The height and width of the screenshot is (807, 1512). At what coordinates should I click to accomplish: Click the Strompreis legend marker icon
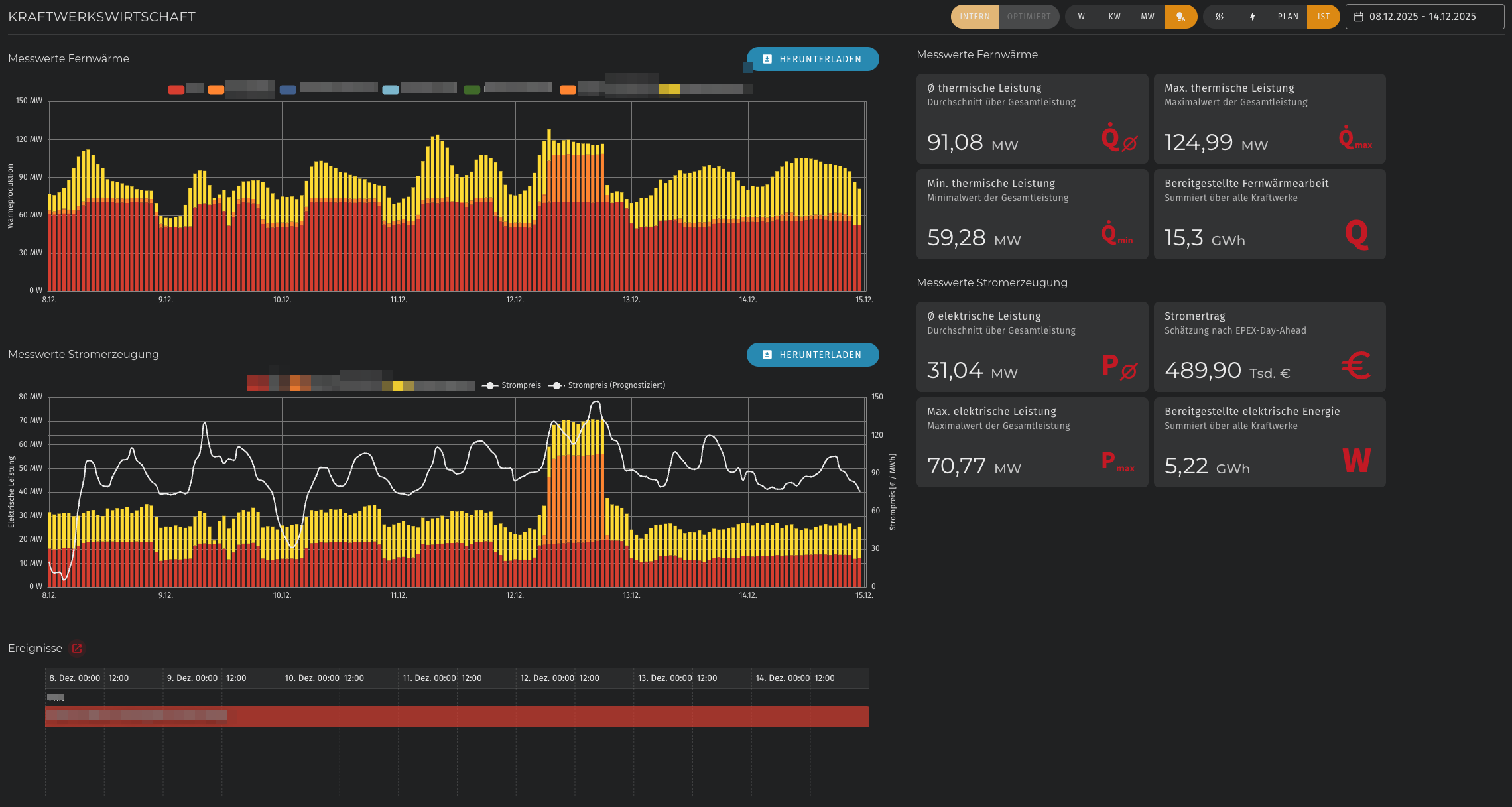489,385
